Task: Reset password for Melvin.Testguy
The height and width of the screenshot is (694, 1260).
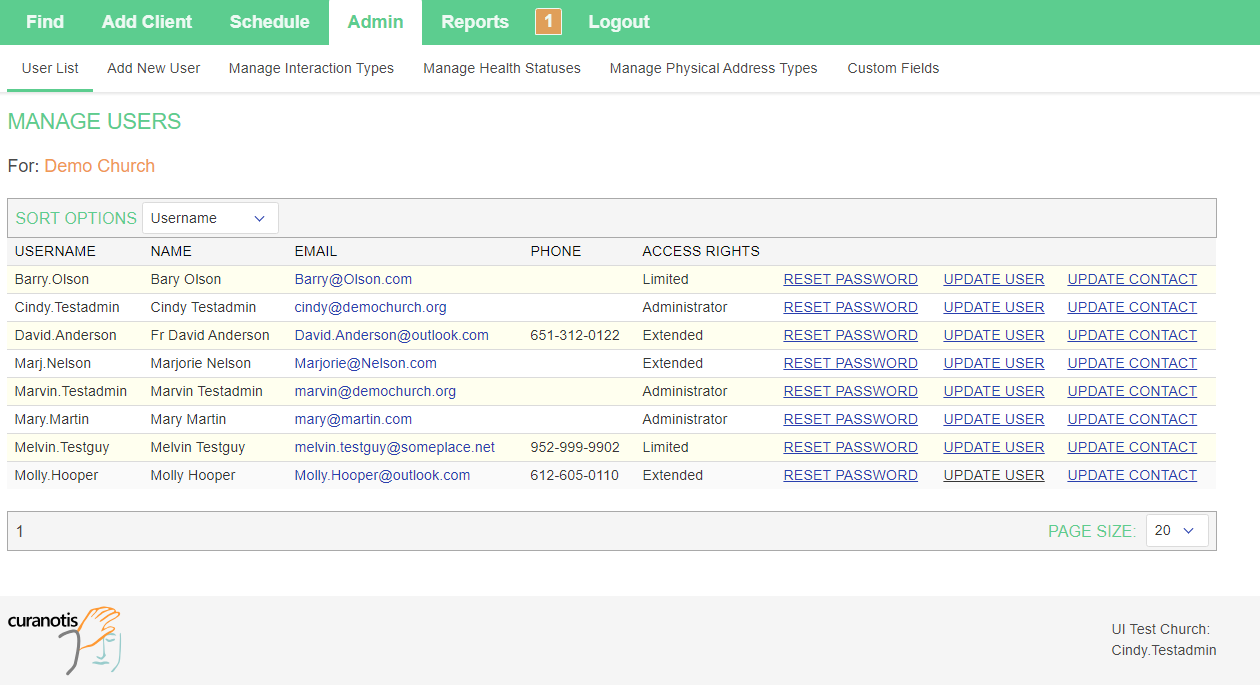Action: [x=850, y=447]
